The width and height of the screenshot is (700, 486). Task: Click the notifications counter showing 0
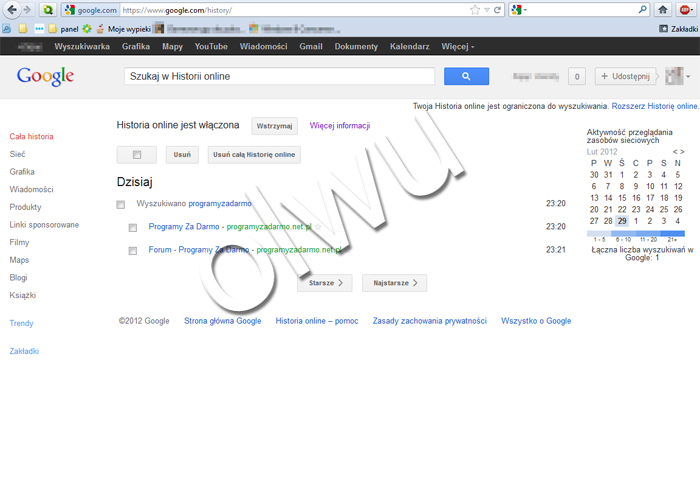[577, 76]
